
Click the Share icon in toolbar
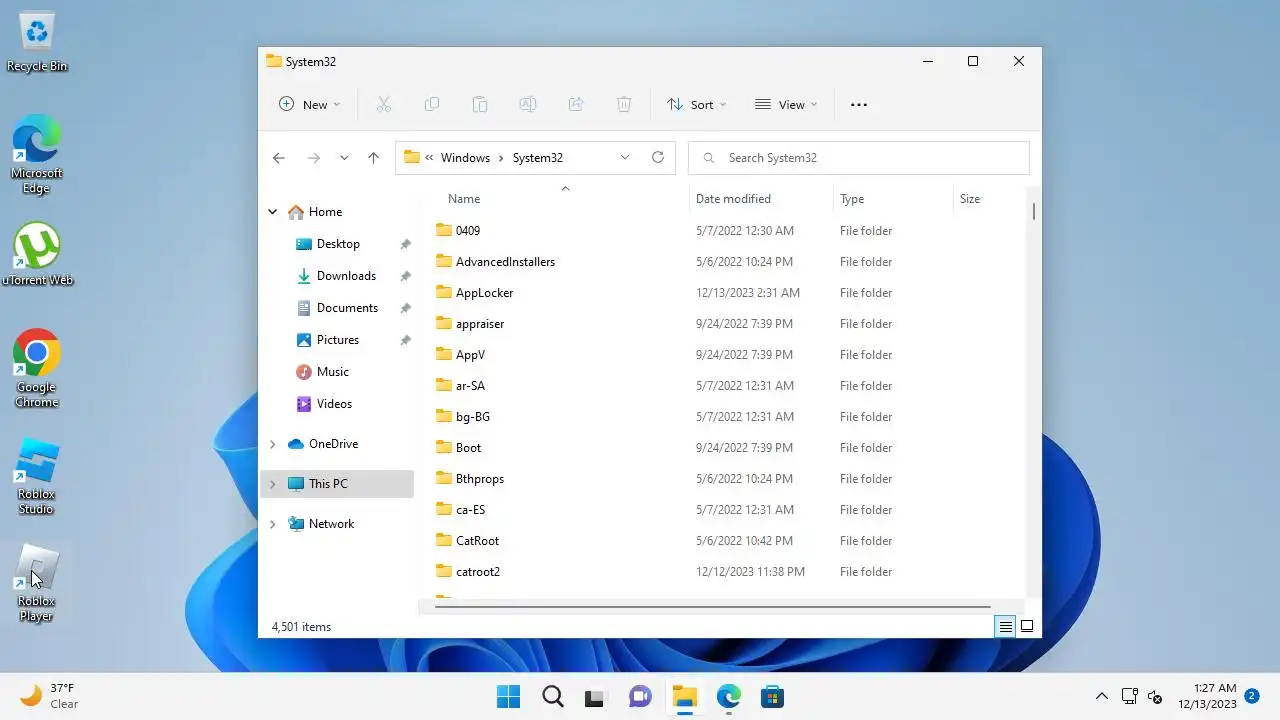[x=576, y=104]
